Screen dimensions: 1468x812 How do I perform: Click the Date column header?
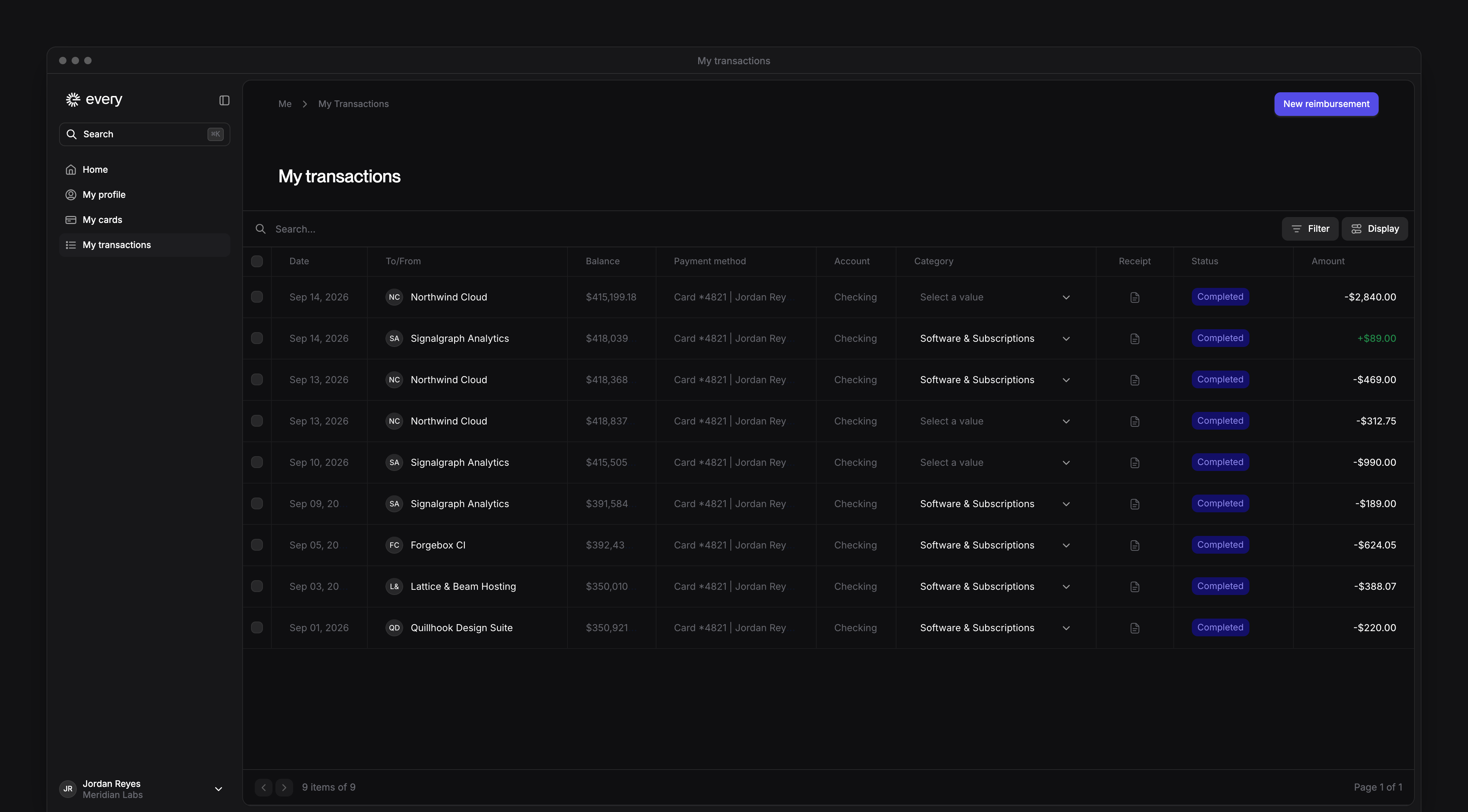click(x=299, y=261)
